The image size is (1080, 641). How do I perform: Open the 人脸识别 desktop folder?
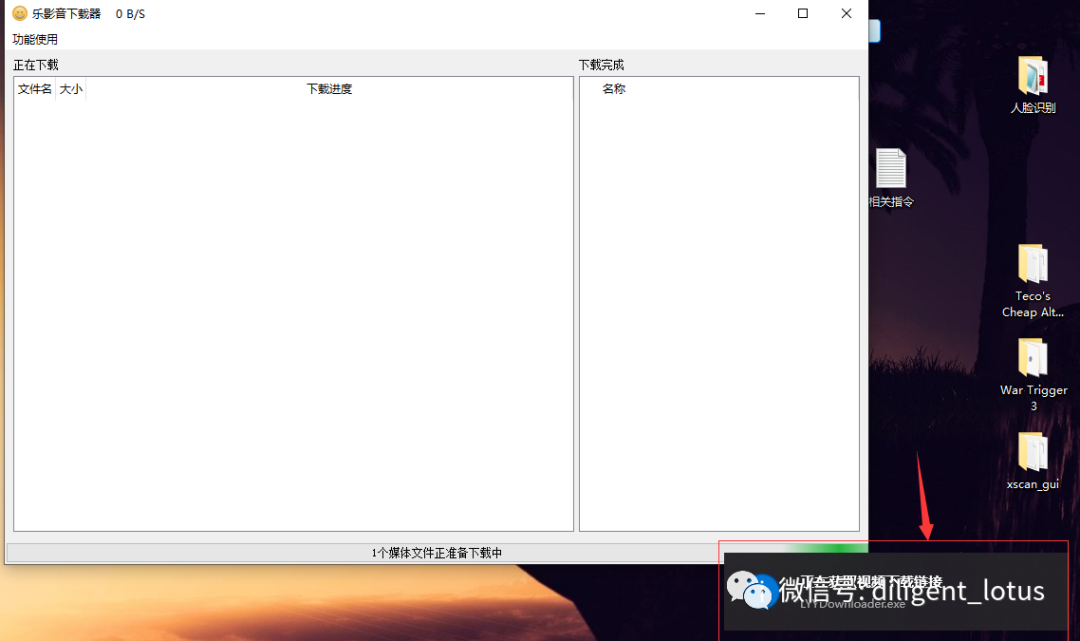(1032, 84)
